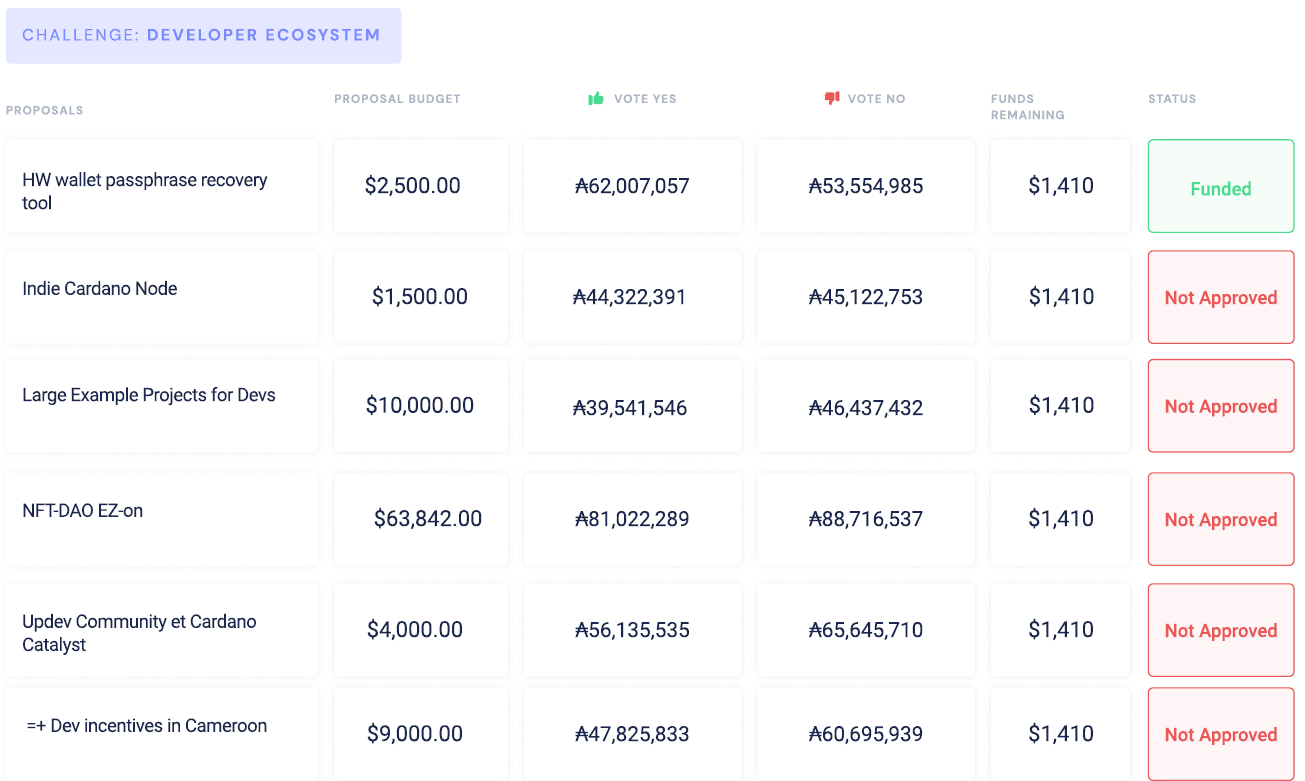The image size is (1305, 781).
Task: Open the NFT-DAO EZ-on proposal
Action: tap(83, 511)
